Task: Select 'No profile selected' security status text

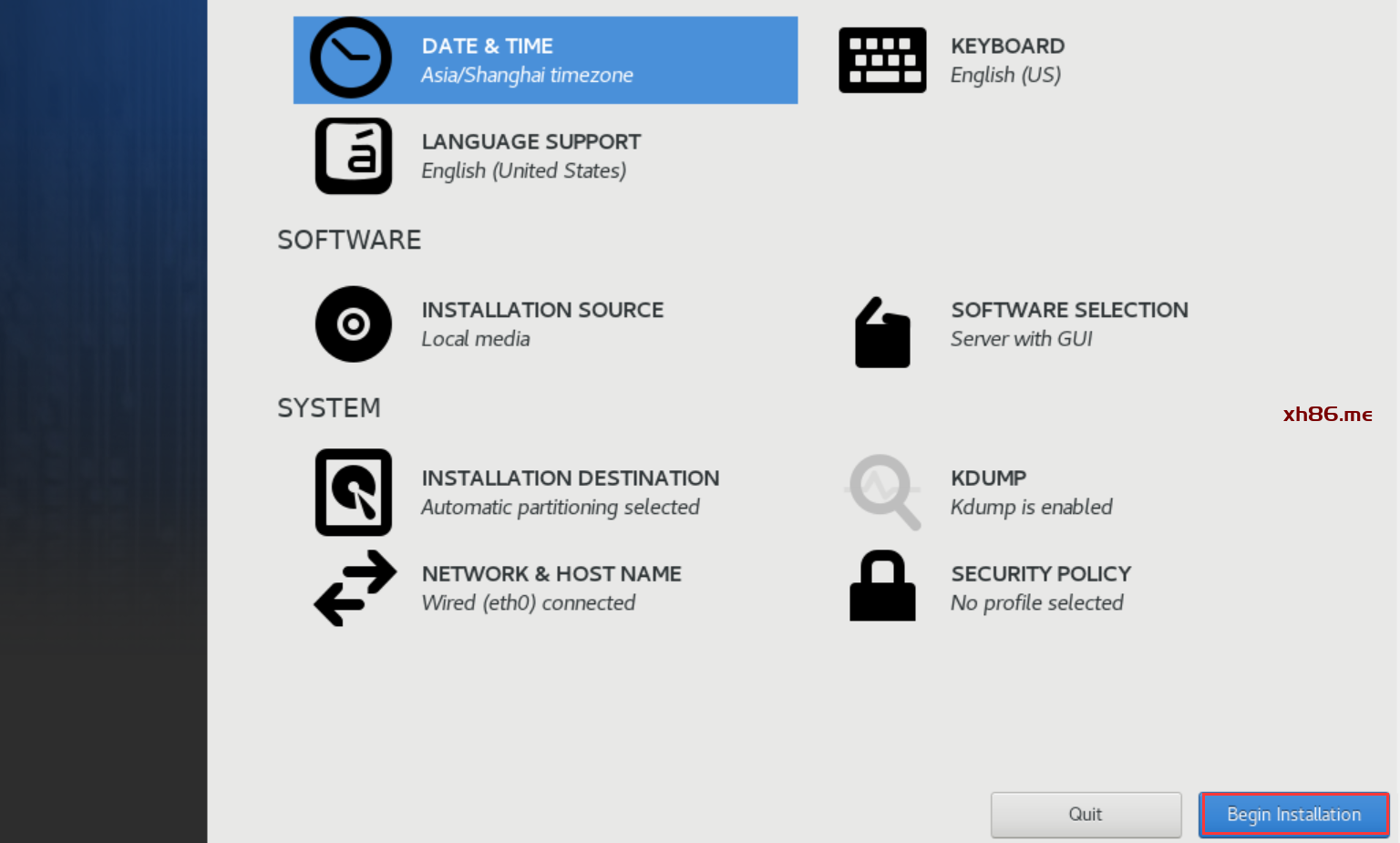Action: click(1036, 603)
